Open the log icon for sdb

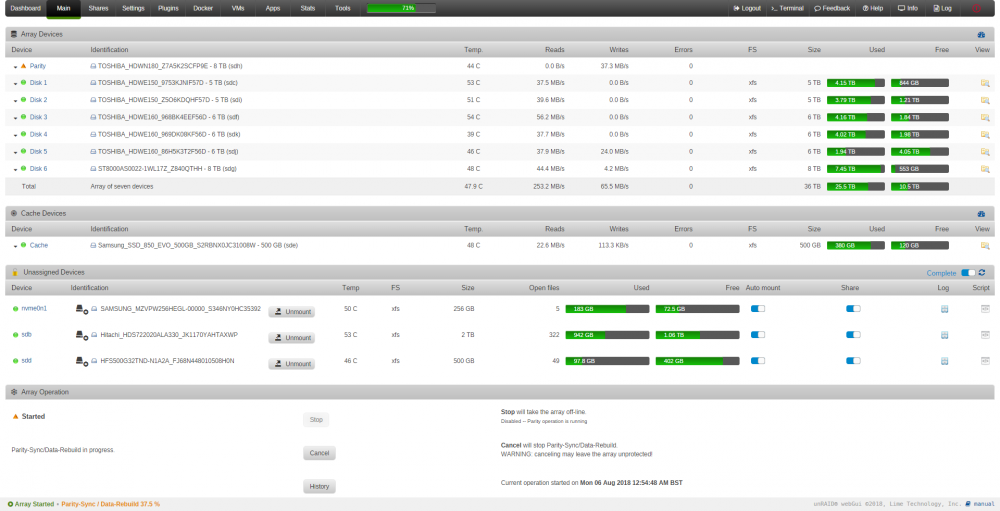(945, 335)
